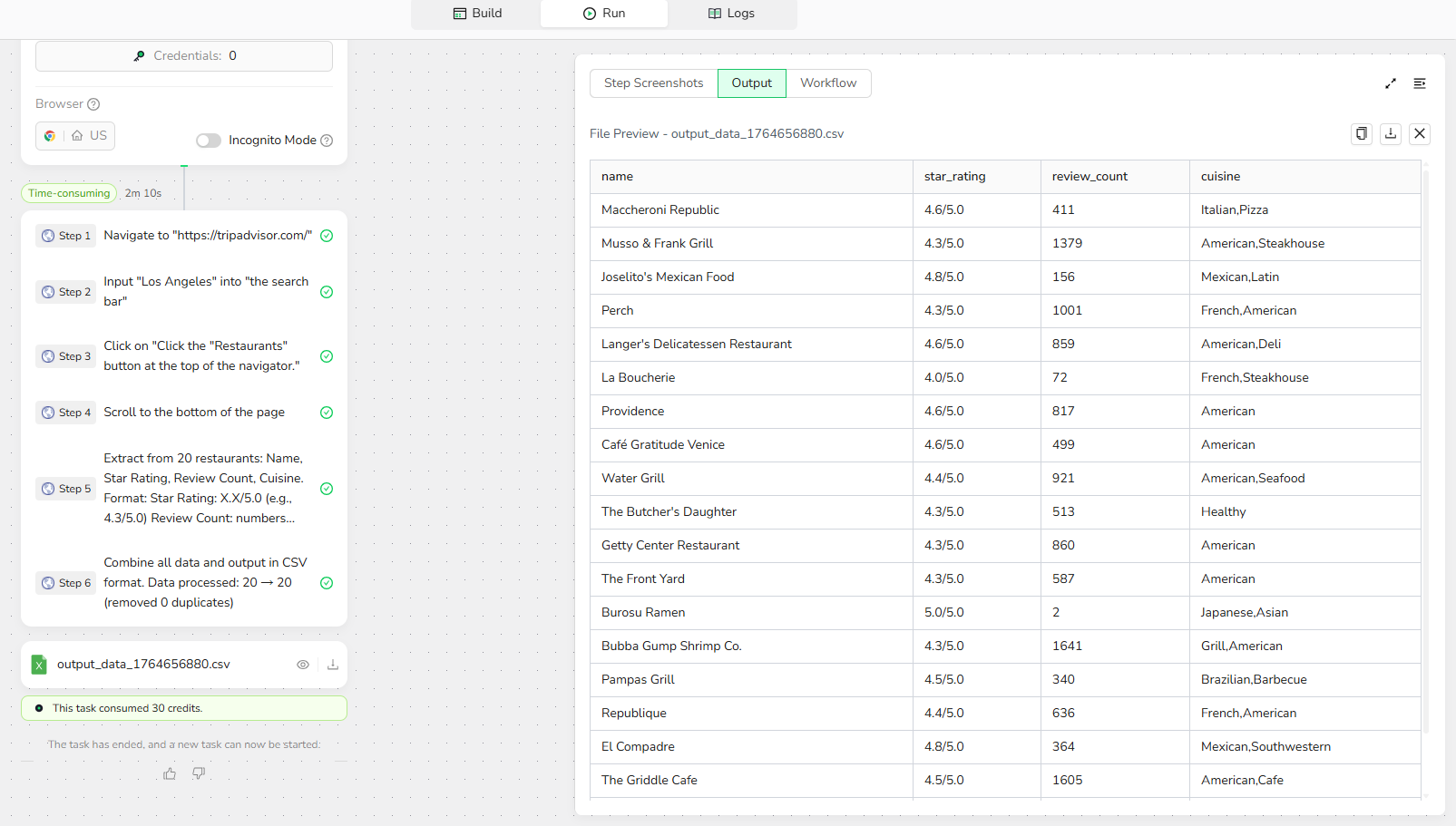Give a thumbs up rating
The width and height of the screenshot is (1456, 826).
(x=170, y=773)
